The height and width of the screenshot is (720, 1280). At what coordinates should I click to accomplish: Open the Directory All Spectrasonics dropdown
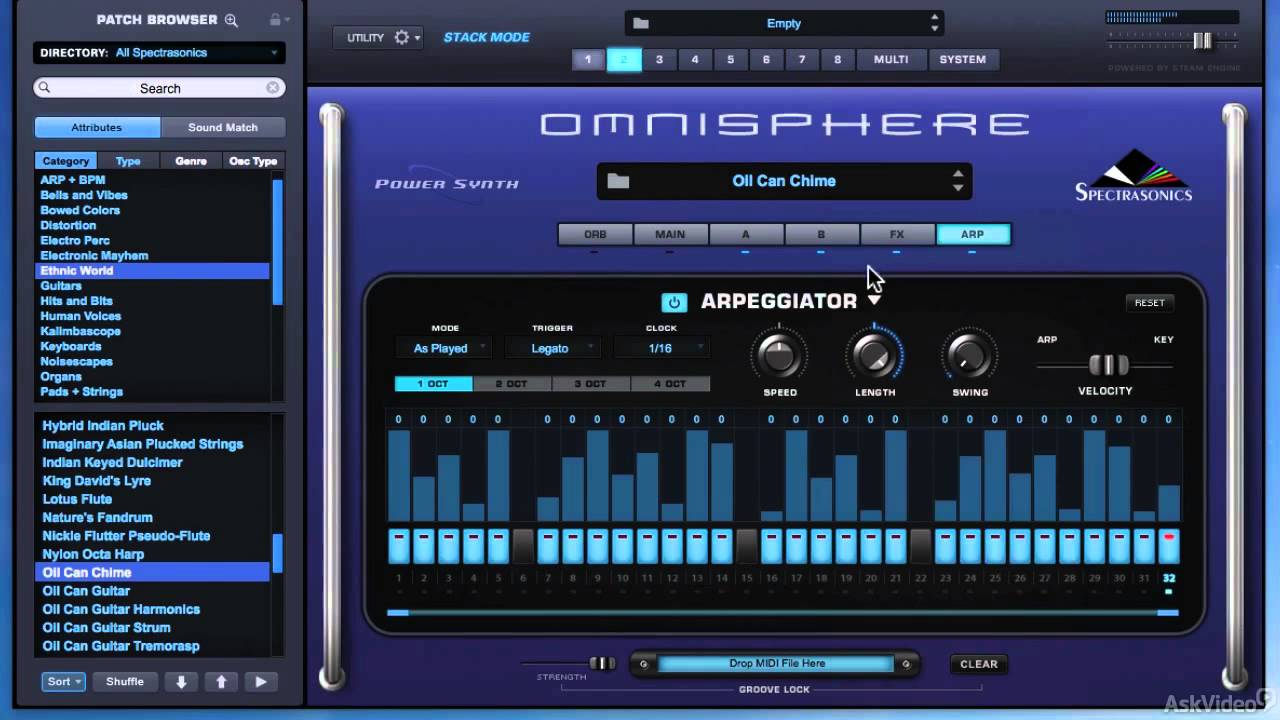click(159, 53)
